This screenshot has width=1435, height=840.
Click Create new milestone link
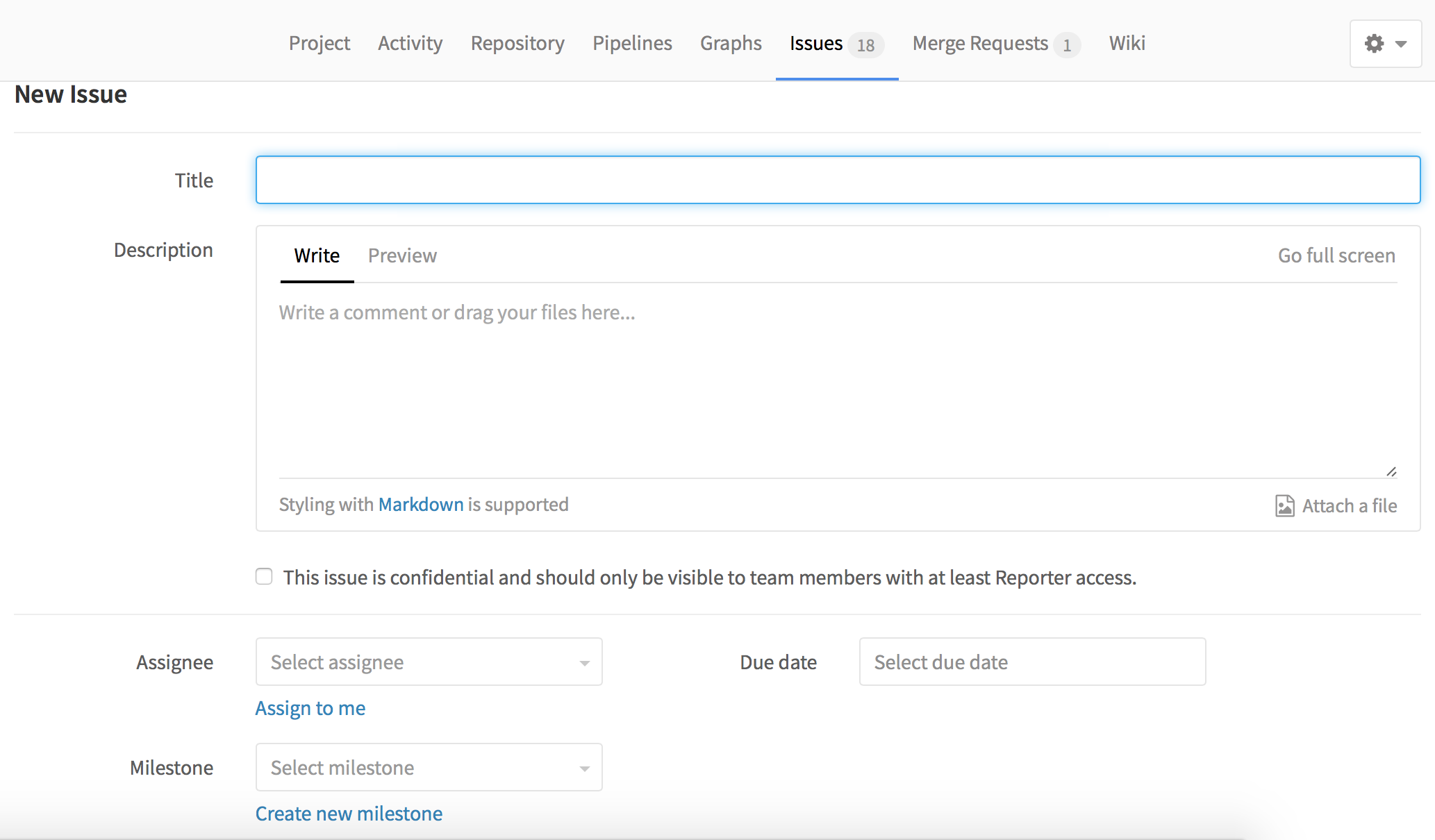coord(349,814)
